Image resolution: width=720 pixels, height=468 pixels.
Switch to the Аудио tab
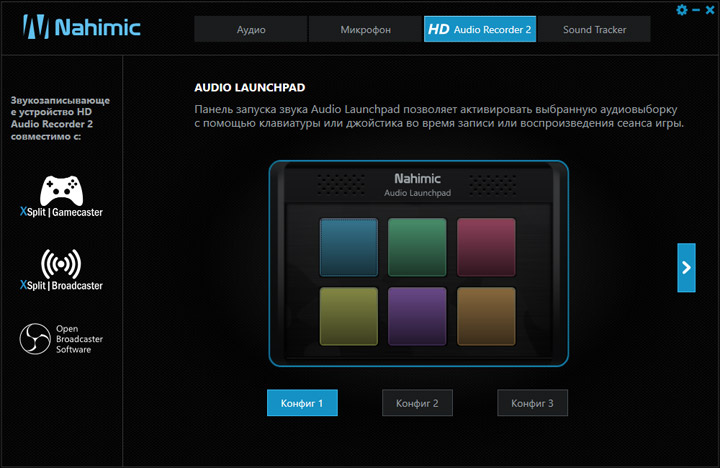pos(251,29)
